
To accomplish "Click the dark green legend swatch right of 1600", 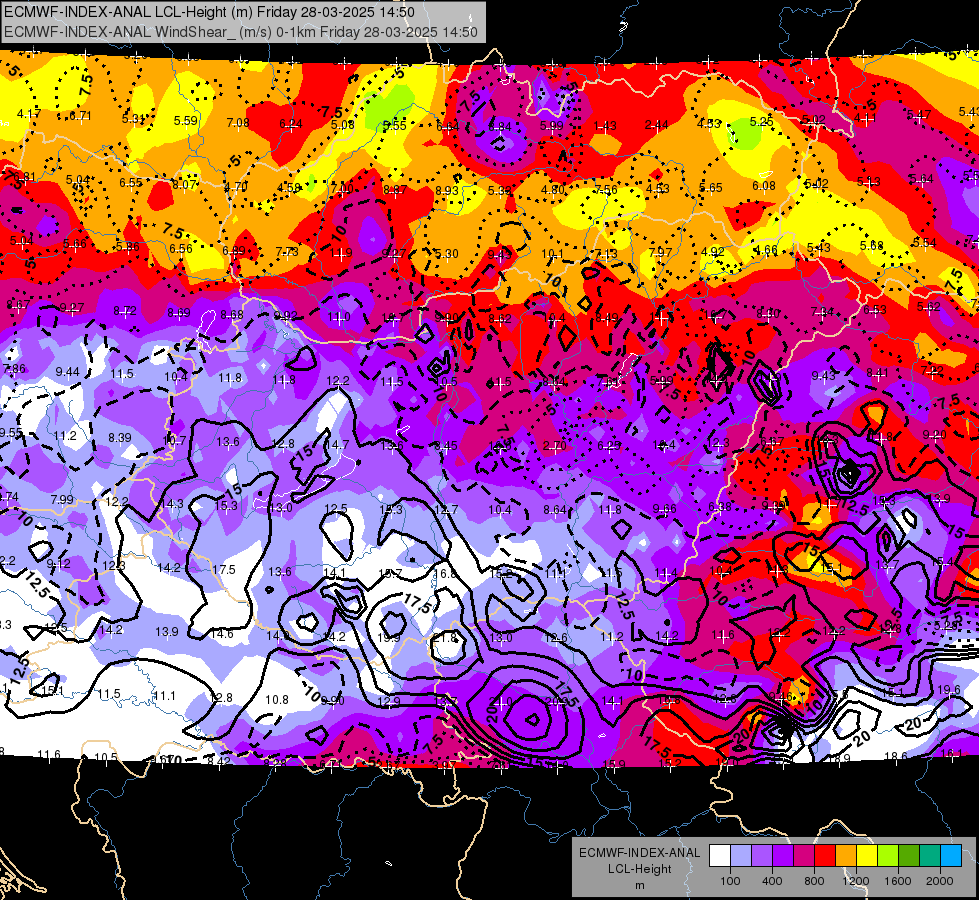I will point(909,856).
